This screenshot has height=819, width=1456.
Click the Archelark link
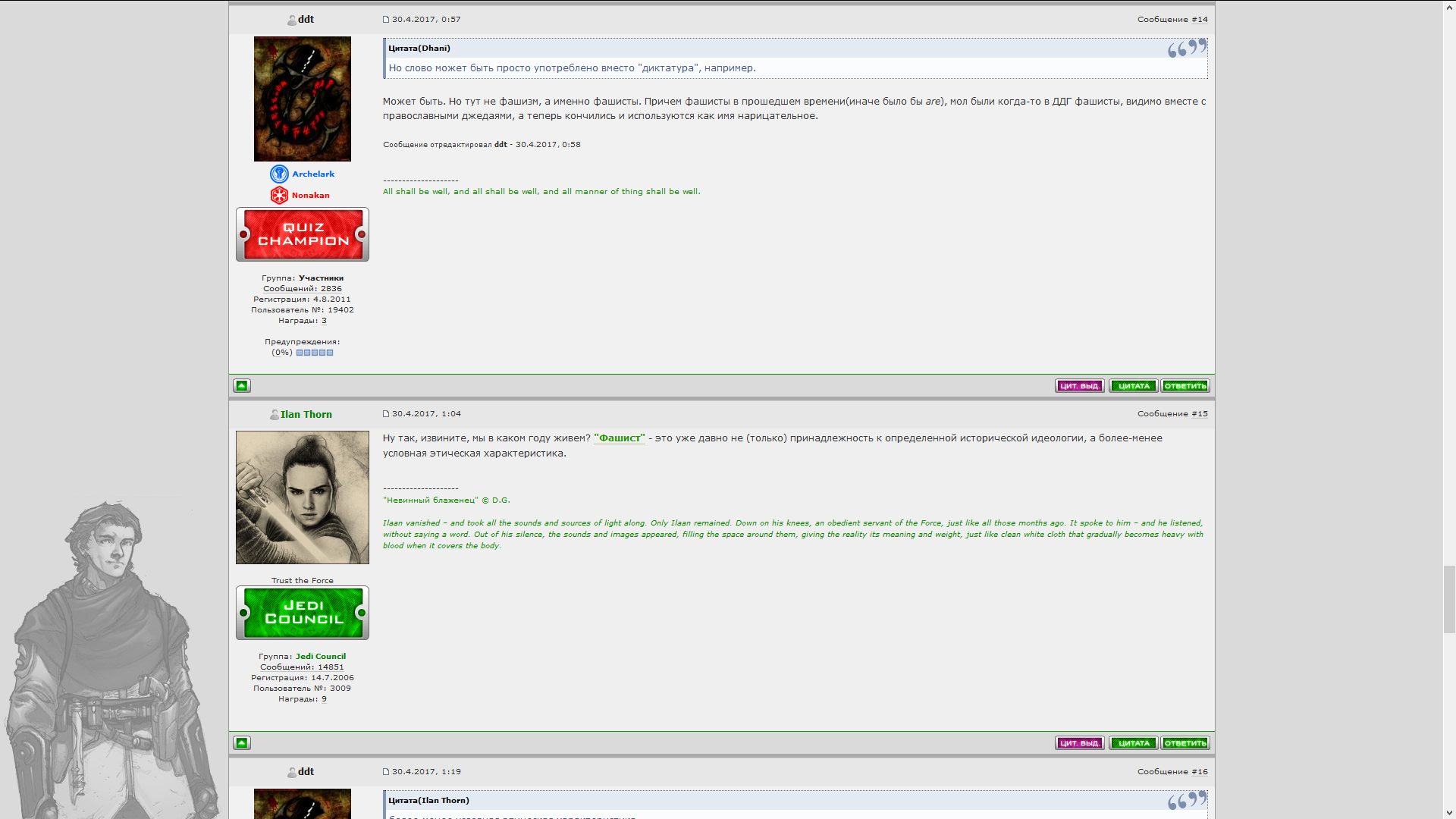[x=313, y=174]
